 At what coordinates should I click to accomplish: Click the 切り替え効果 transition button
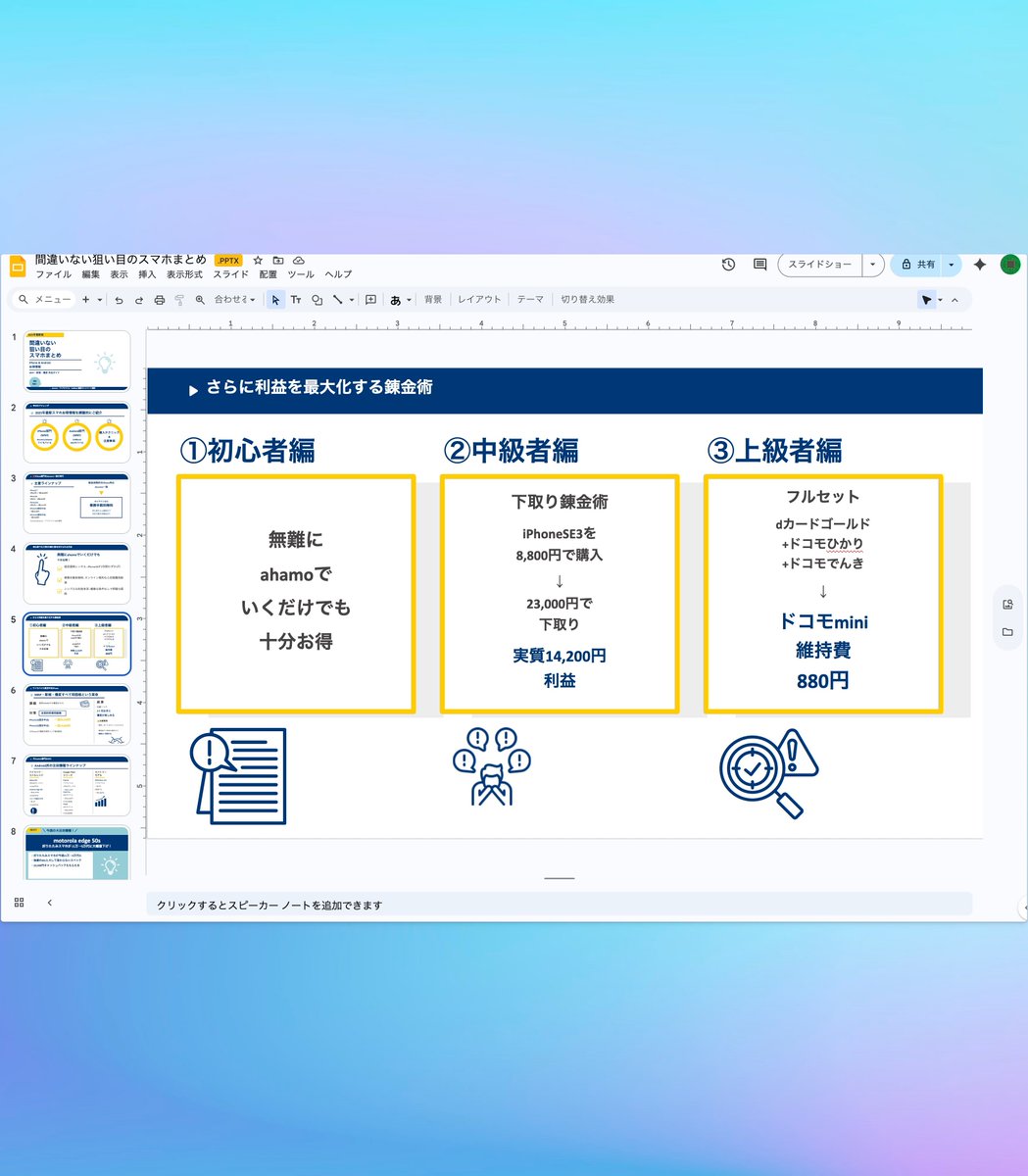click(x=588, y=300)
